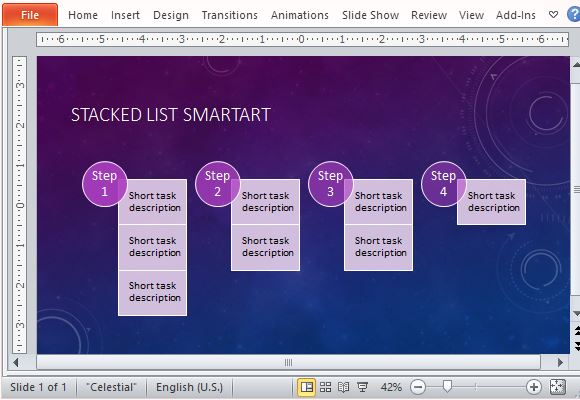This screenshot has height=400, width=580.
Task: Select third task box under Step 1
Action: 152,292
